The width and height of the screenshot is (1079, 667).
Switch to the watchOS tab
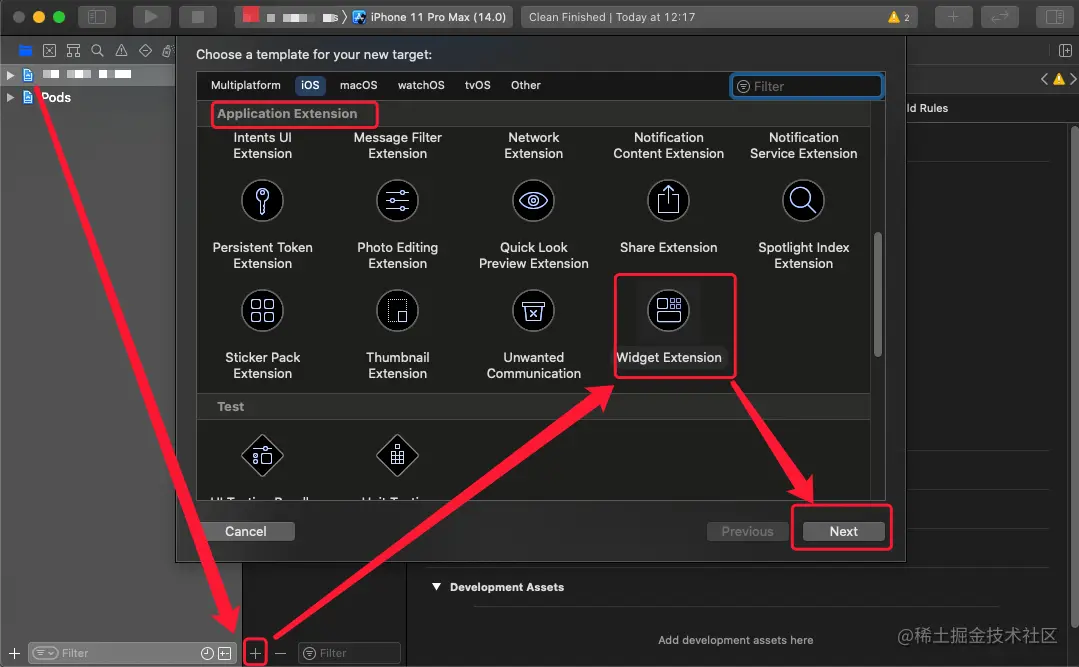click(420, 85)
